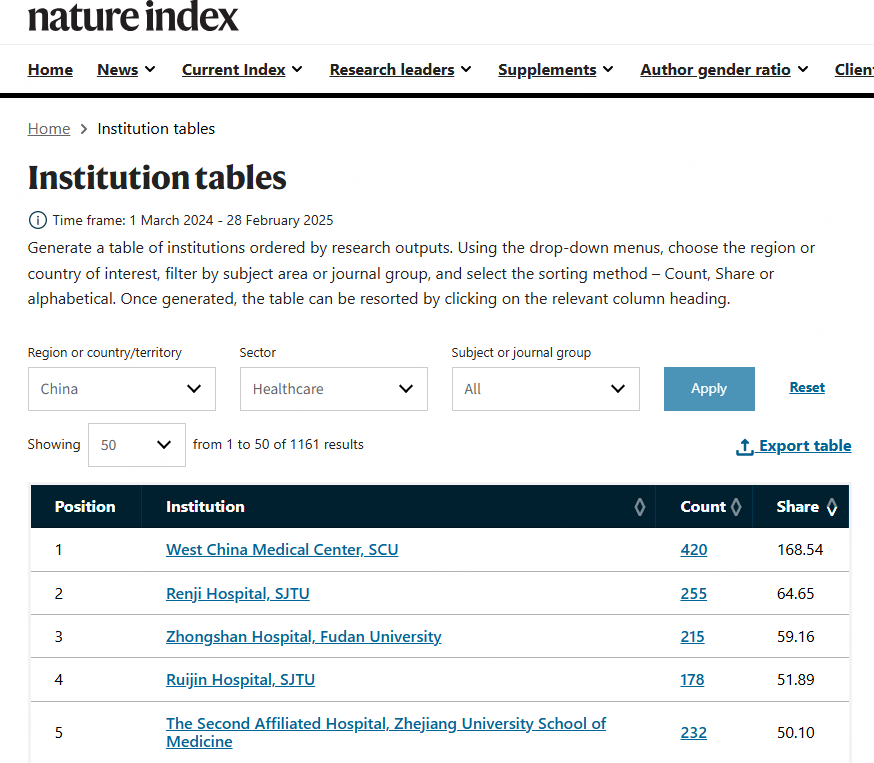Sort by Count column arrows icon
This screenshot has width=874, height=763.
point(736,507)
